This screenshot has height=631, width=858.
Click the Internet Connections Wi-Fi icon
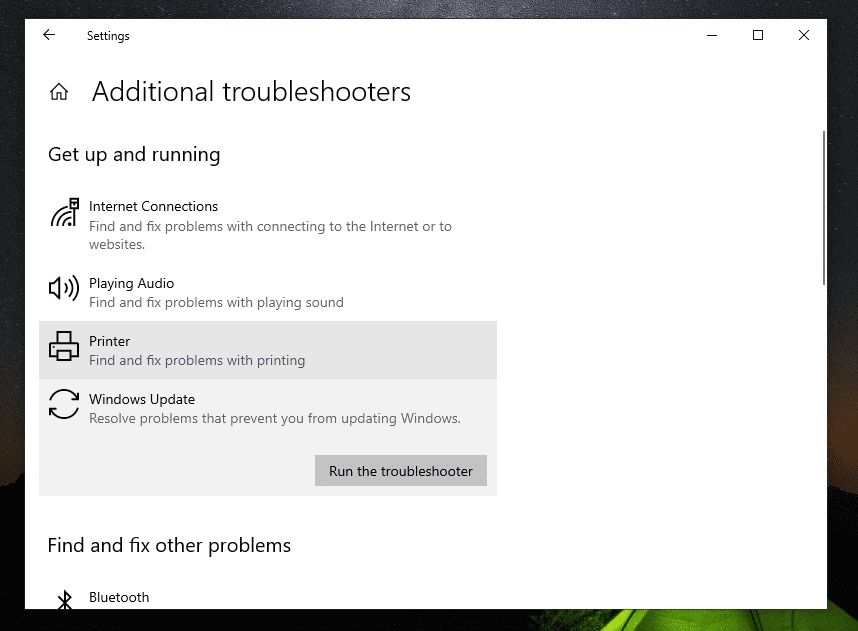[x=64, y=213]
